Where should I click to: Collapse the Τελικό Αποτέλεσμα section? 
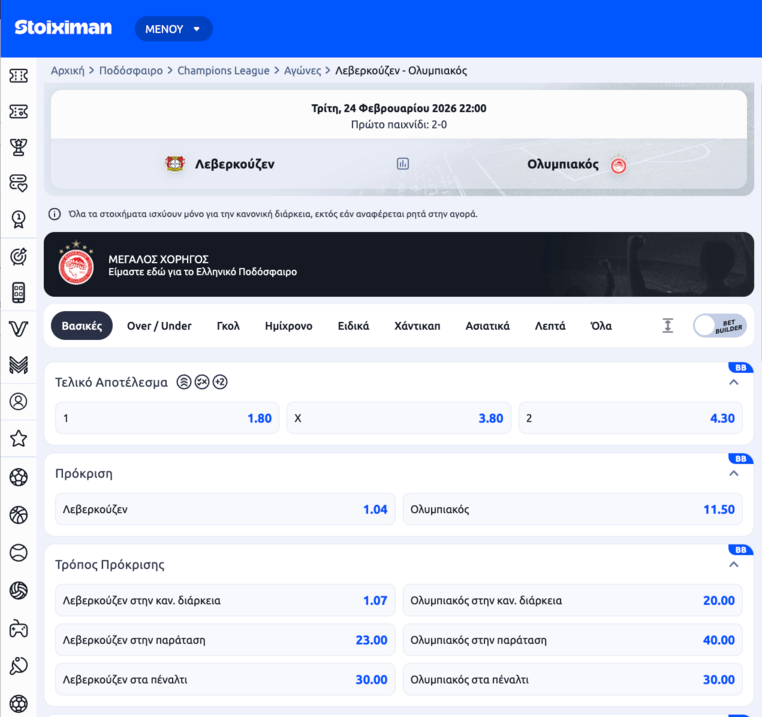click(x=733, y=382)
